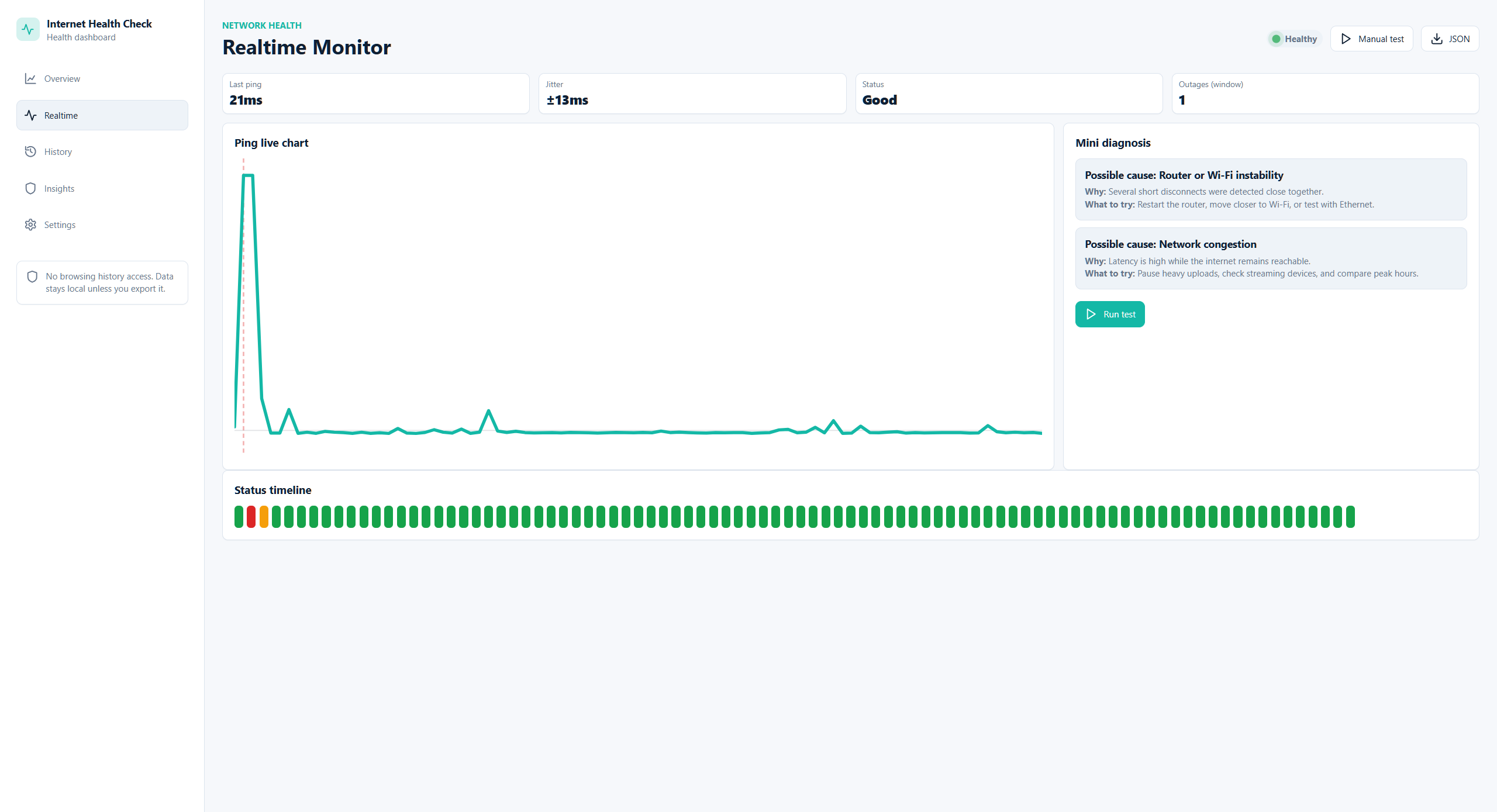The width and height of the screenshot is (1497, 812).
Task: Click the Realtime Monitor heading
Action: 306,47
